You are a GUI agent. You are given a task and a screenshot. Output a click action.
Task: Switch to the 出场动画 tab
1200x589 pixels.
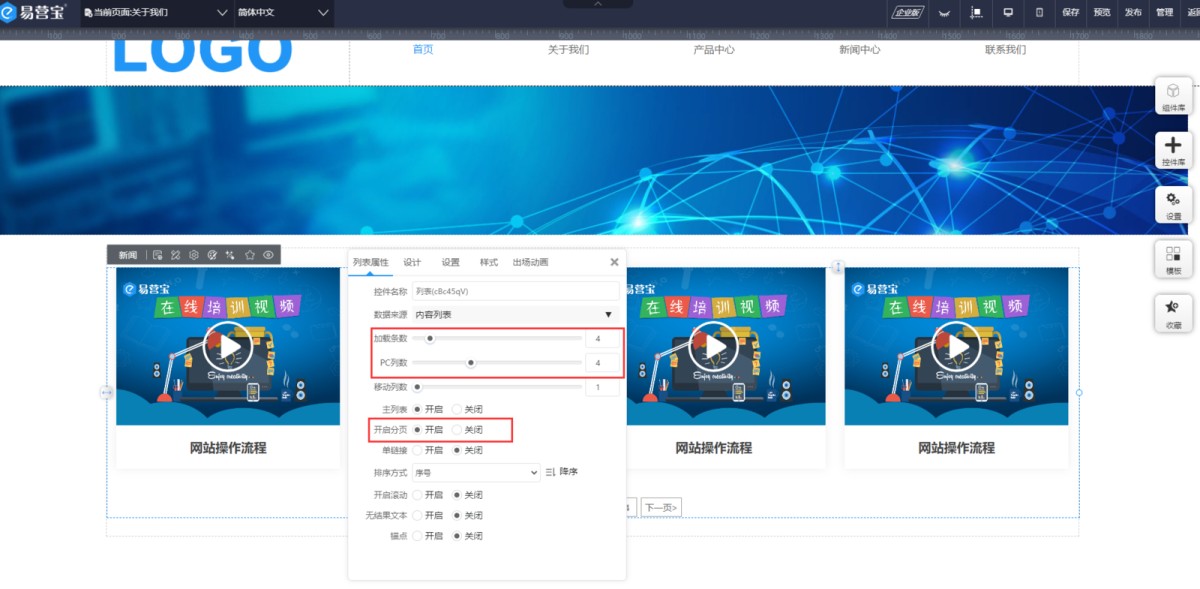pyautogui.click(x=530, y=262)
